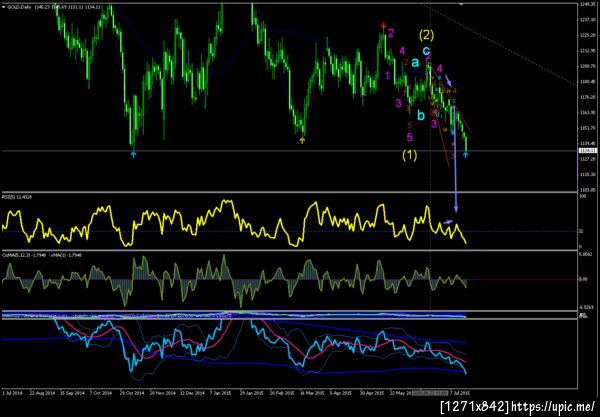
Task: Click the triangle before GOLD,Daily title
Action: (x=3, y=7)
